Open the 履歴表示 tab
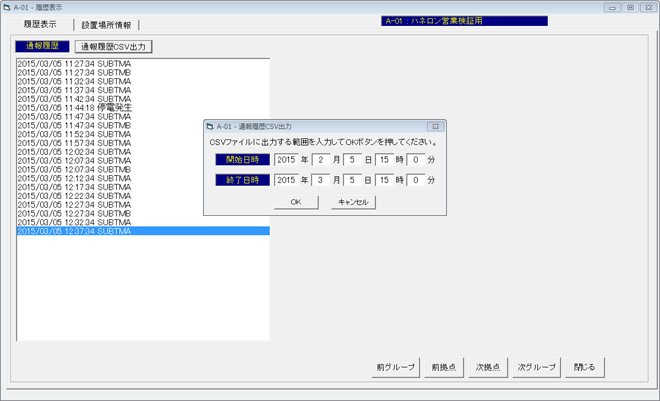This screenshot has height=401, width=660. [40, 24]
